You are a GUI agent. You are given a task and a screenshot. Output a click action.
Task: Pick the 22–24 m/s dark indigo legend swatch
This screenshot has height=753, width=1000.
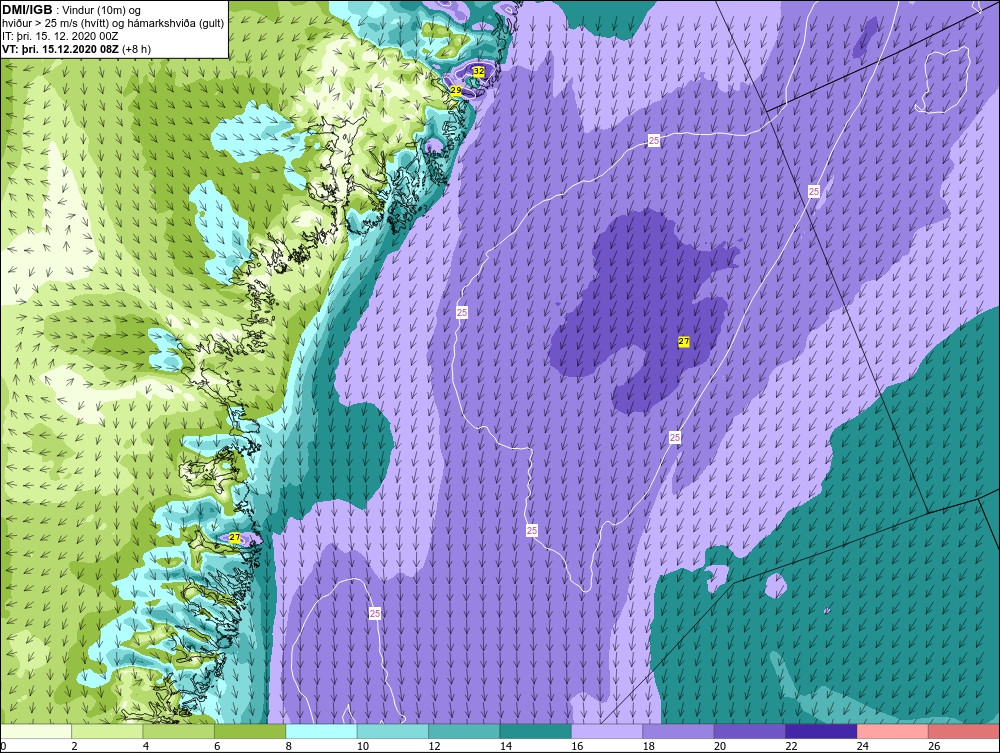pos(821,731)
